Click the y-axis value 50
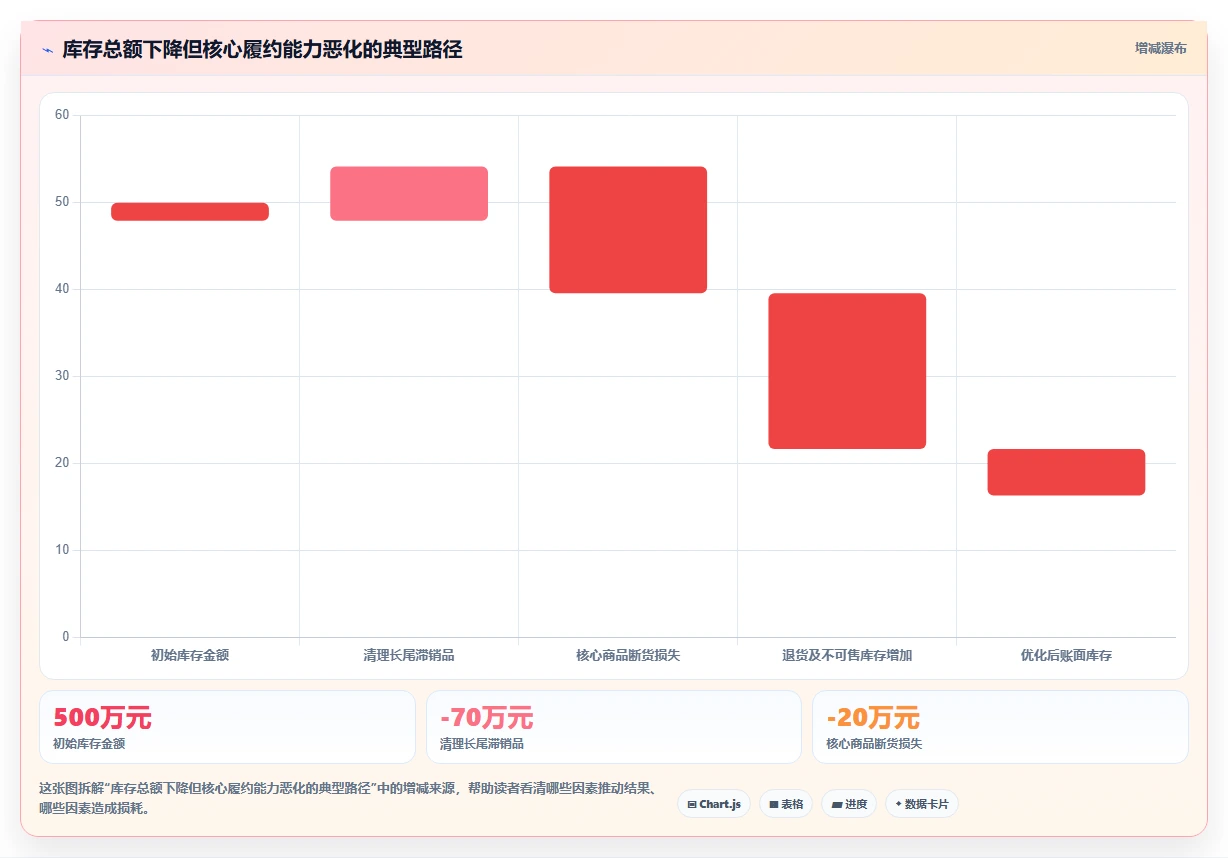The image size is (1228, 858). 62,202
